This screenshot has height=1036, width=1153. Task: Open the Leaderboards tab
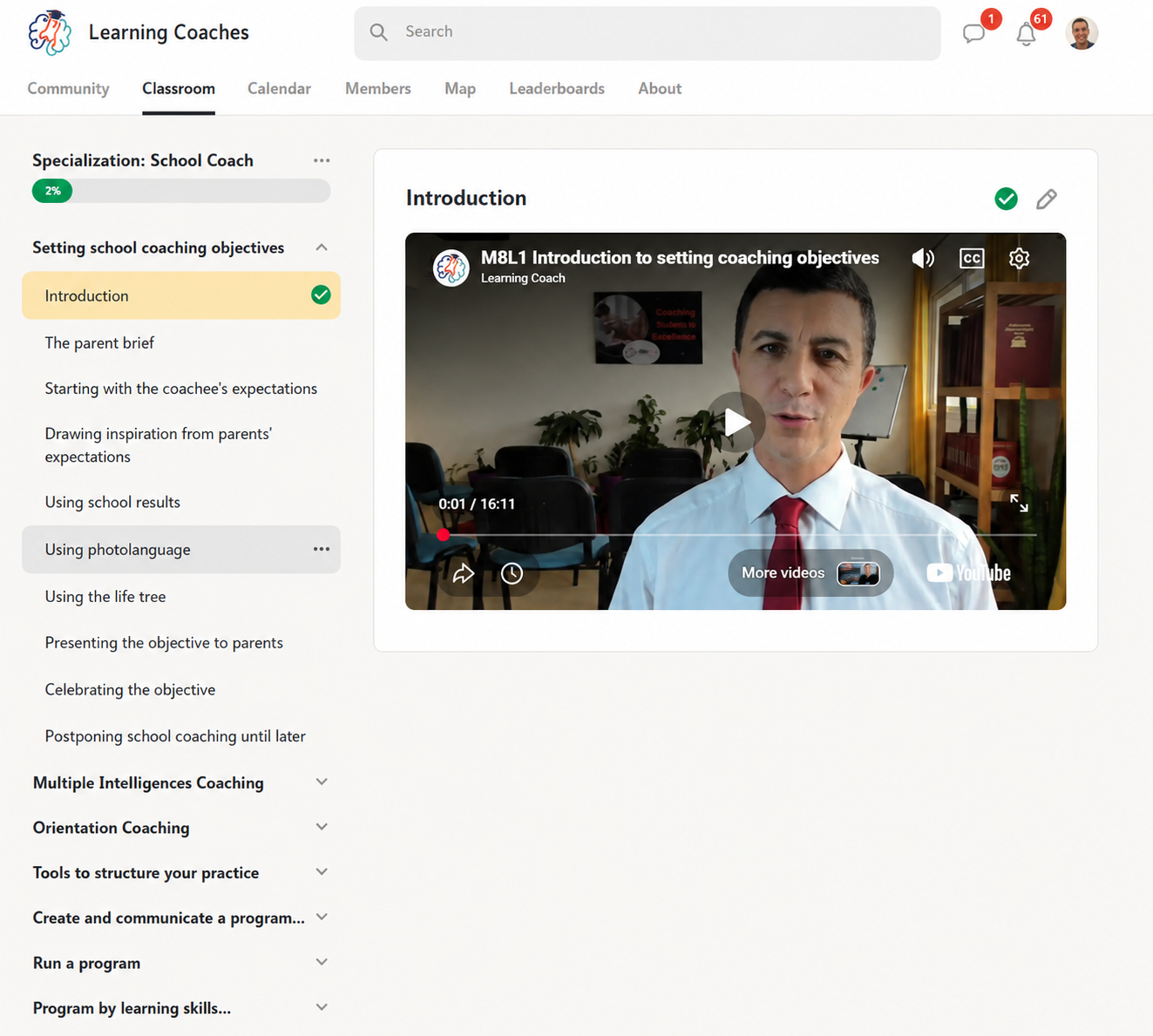pyautogui.click(x=557, y=89)
